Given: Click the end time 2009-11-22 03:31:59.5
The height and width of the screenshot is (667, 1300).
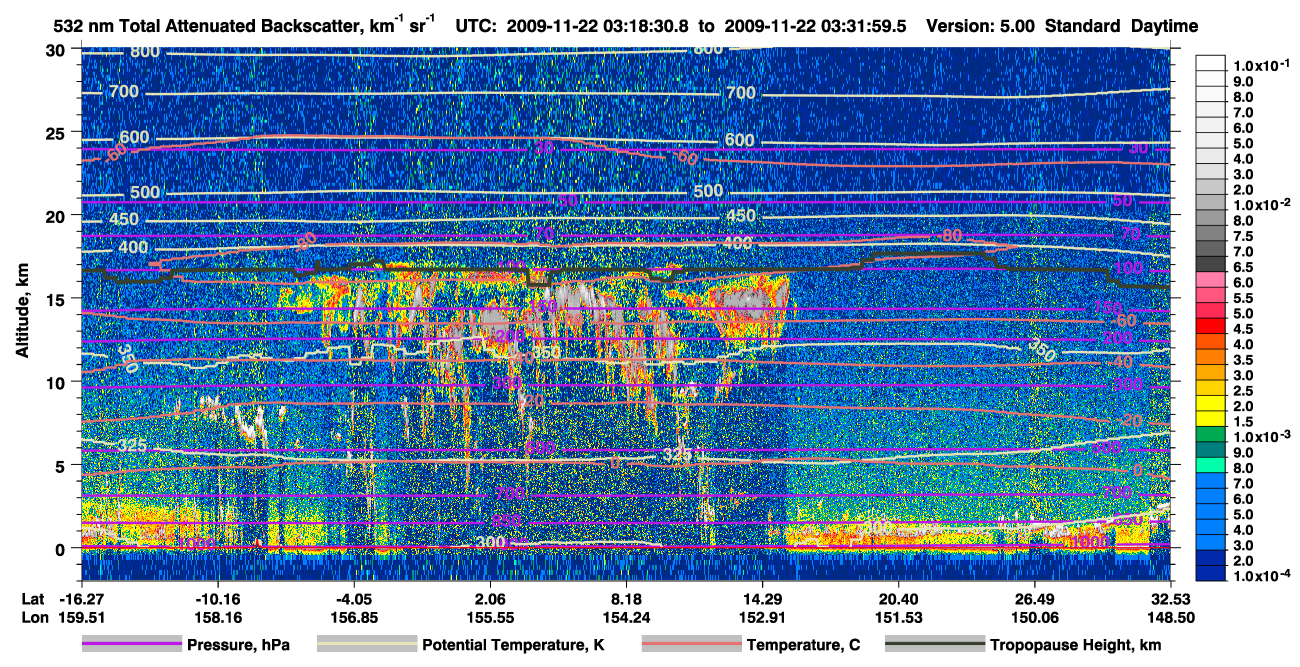Looking at the screenshot, I should (817, 27).
